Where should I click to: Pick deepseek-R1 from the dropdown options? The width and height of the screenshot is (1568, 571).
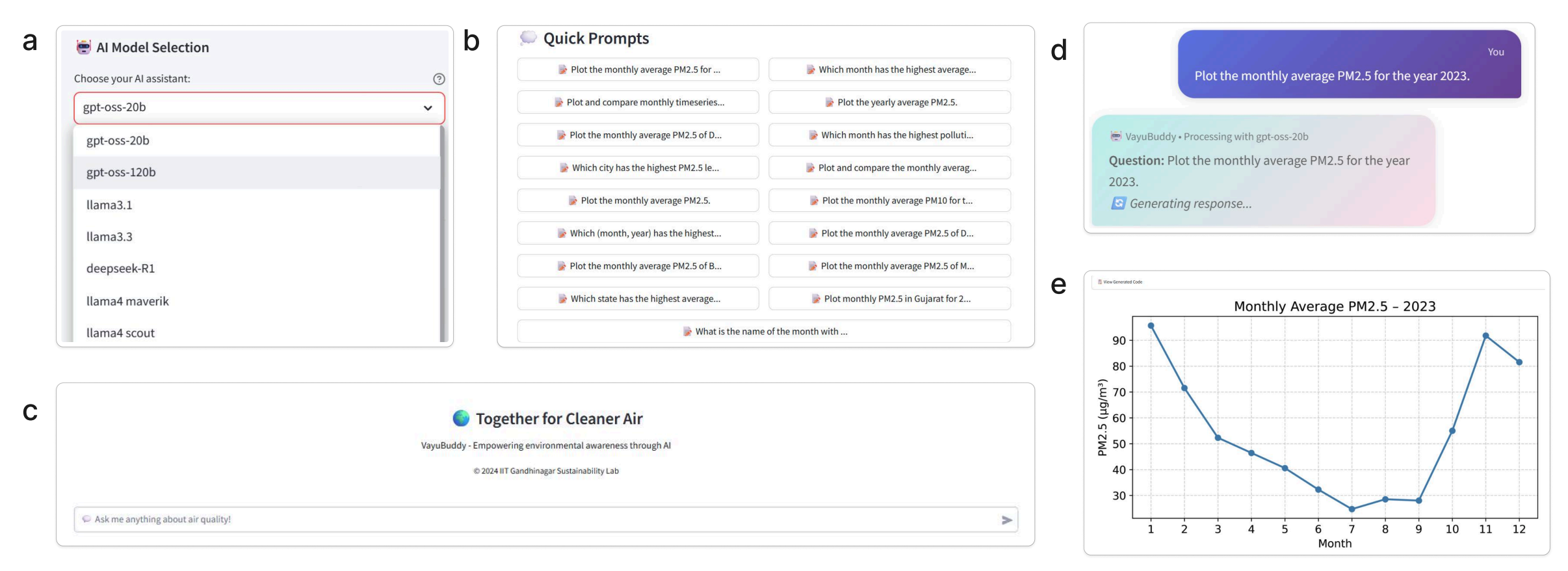120,269
